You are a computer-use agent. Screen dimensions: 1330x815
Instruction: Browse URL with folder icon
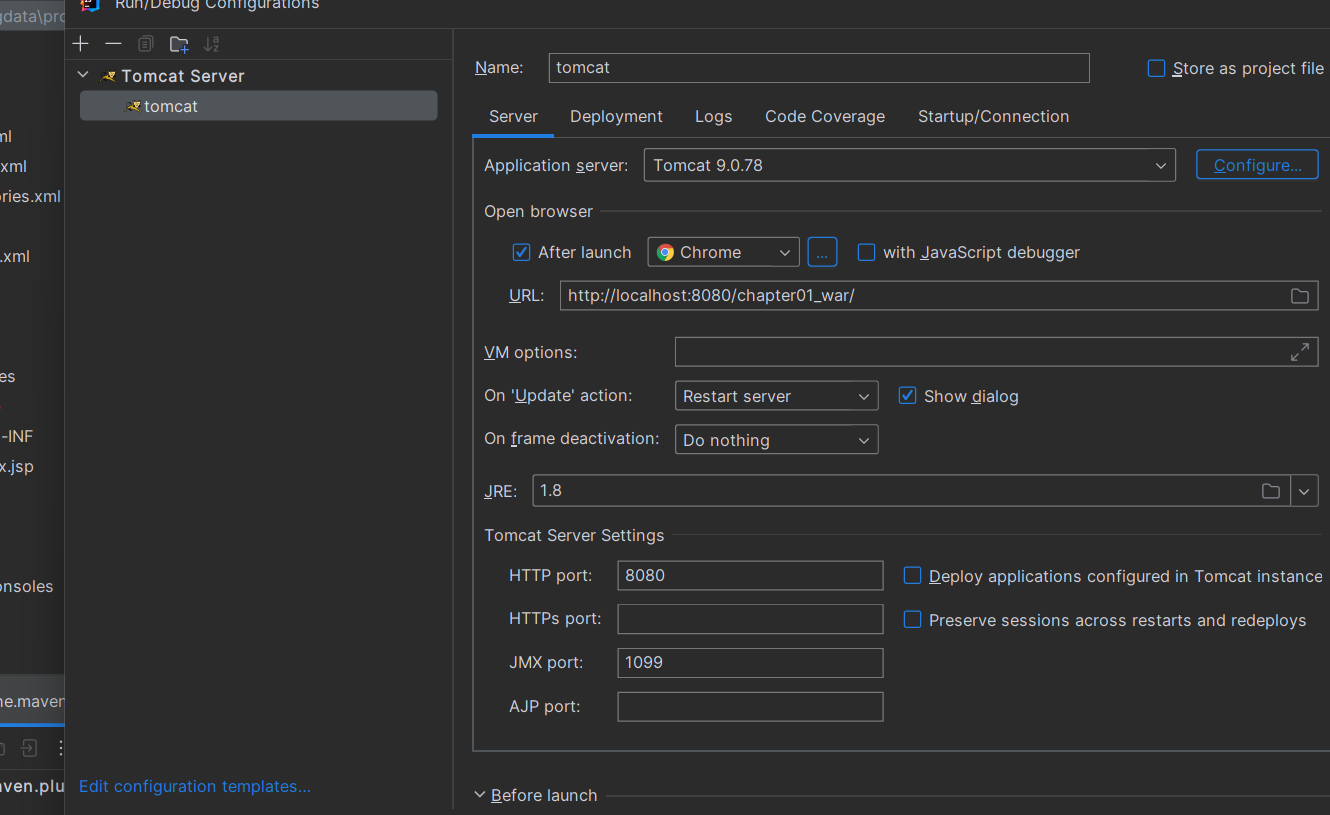[x=1299, y=296]
